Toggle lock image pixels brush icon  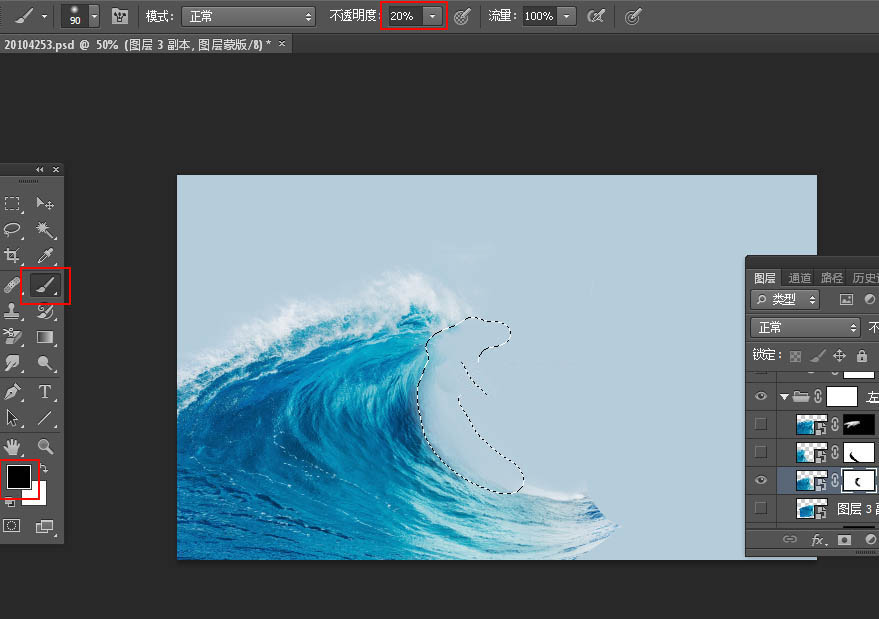pos(818,355)
